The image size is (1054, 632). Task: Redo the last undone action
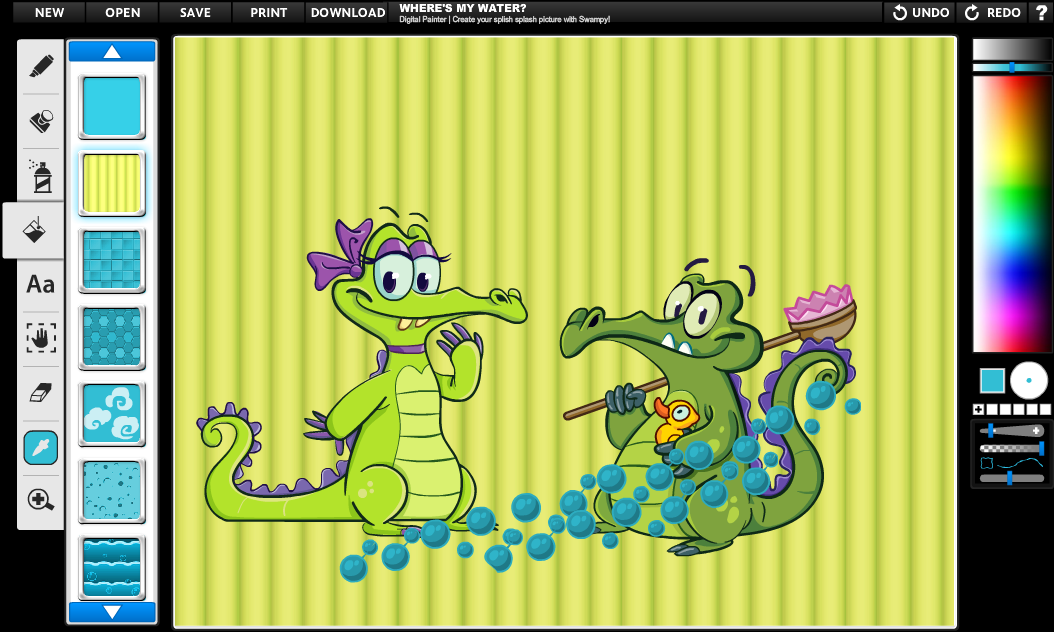coord(992,12)
